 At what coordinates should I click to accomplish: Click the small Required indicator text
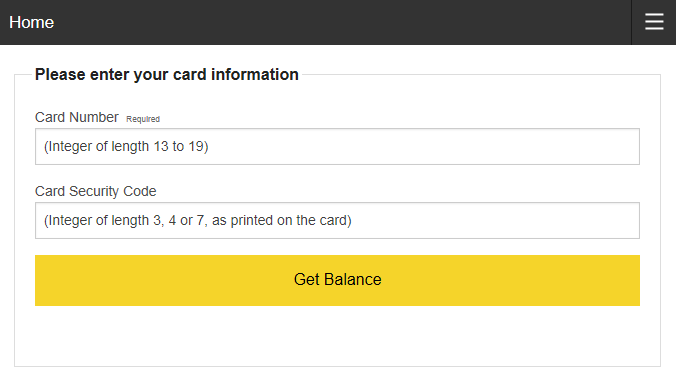pos(143,119)
